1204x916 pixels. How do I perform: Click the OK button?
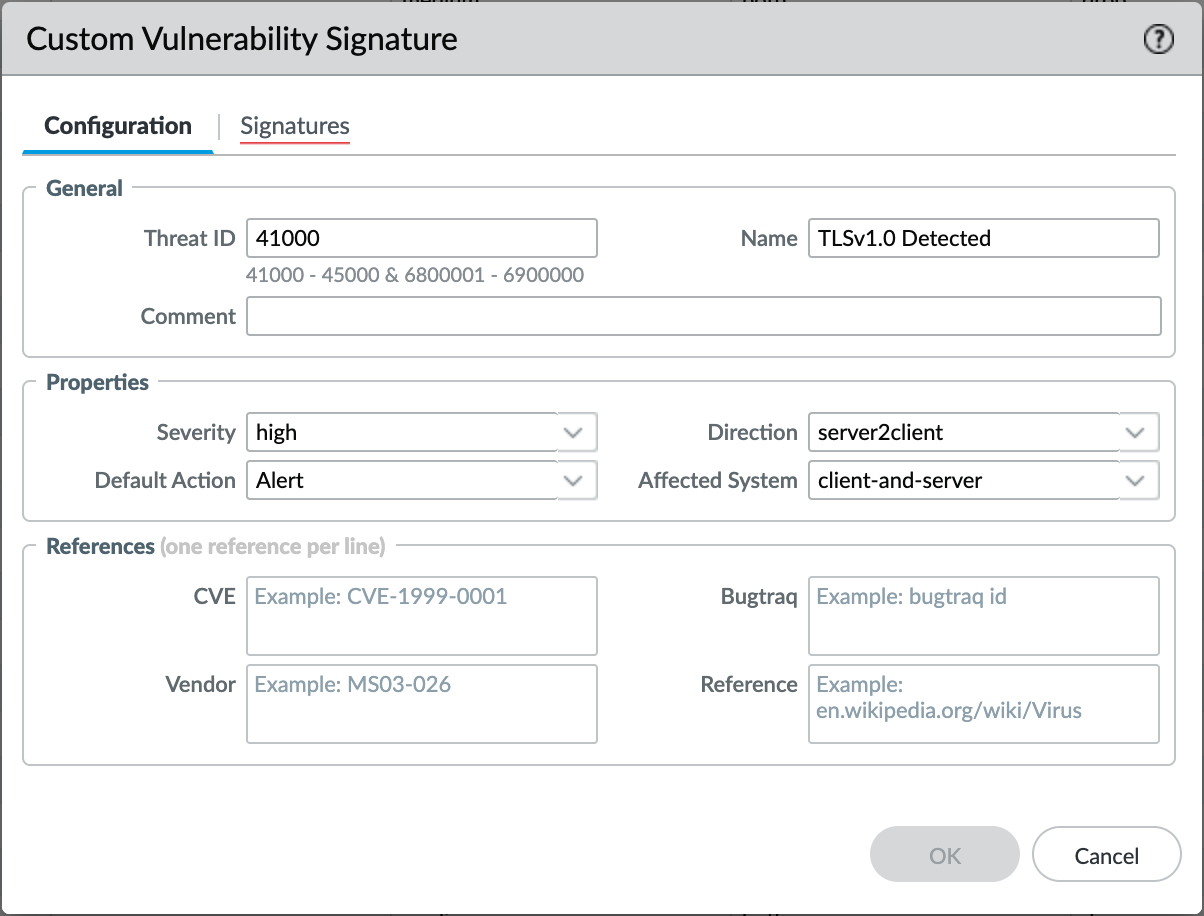944,855
